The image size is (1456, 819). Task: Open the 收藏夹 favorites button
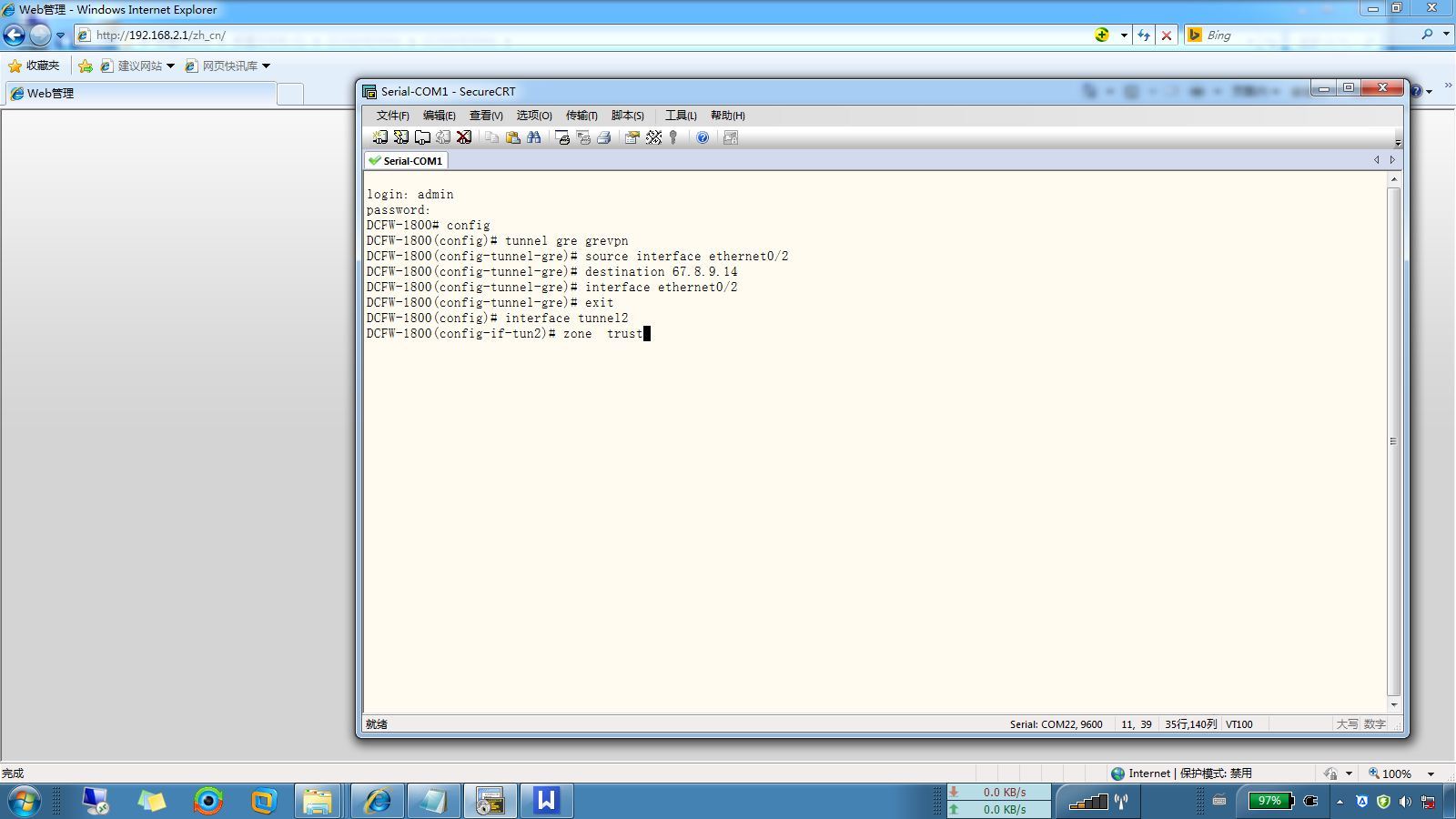(x=34, y=66)
